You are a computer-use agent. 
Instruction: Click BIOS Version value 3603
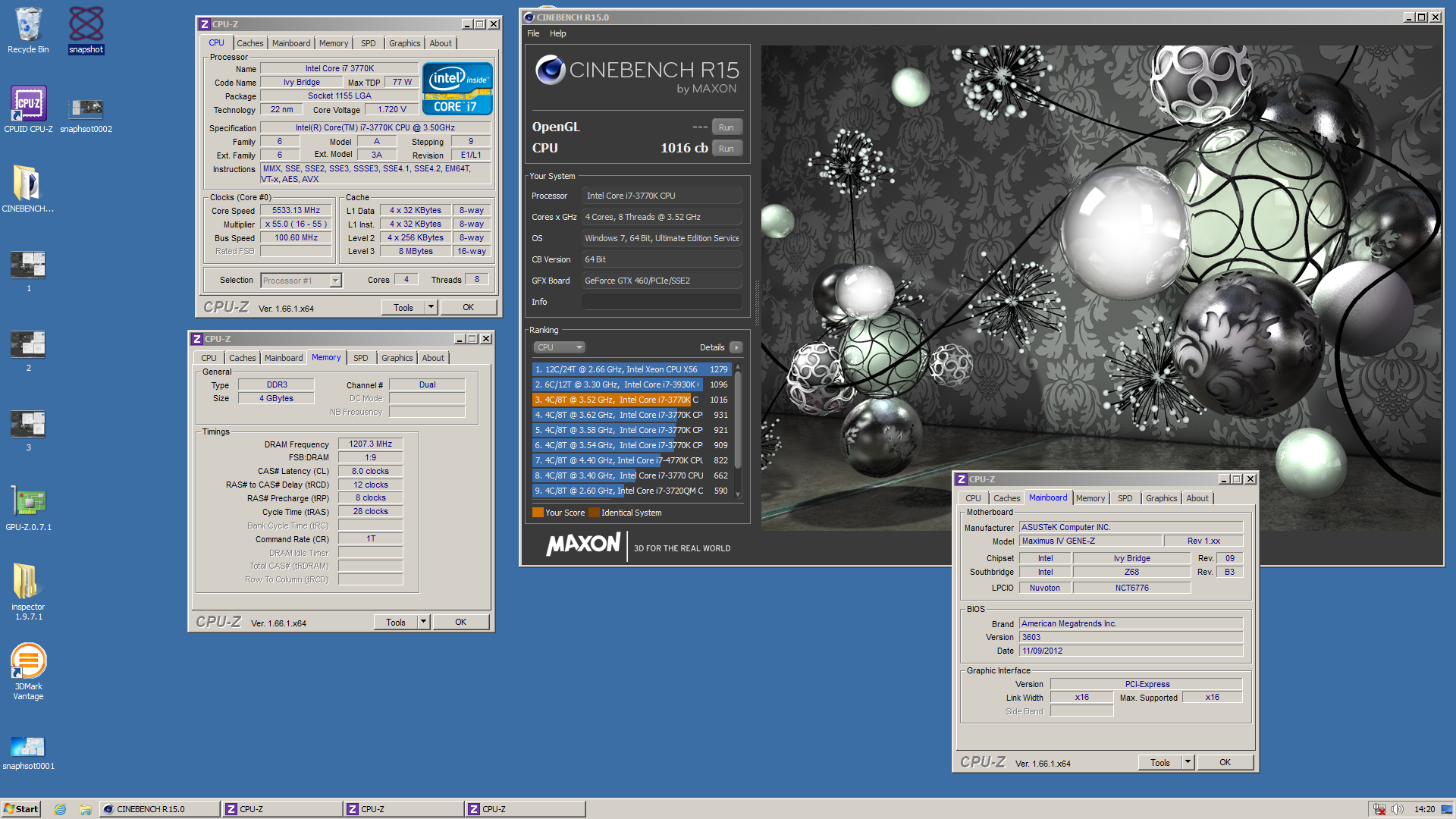pyautogui.click(x=1131, y=637)
